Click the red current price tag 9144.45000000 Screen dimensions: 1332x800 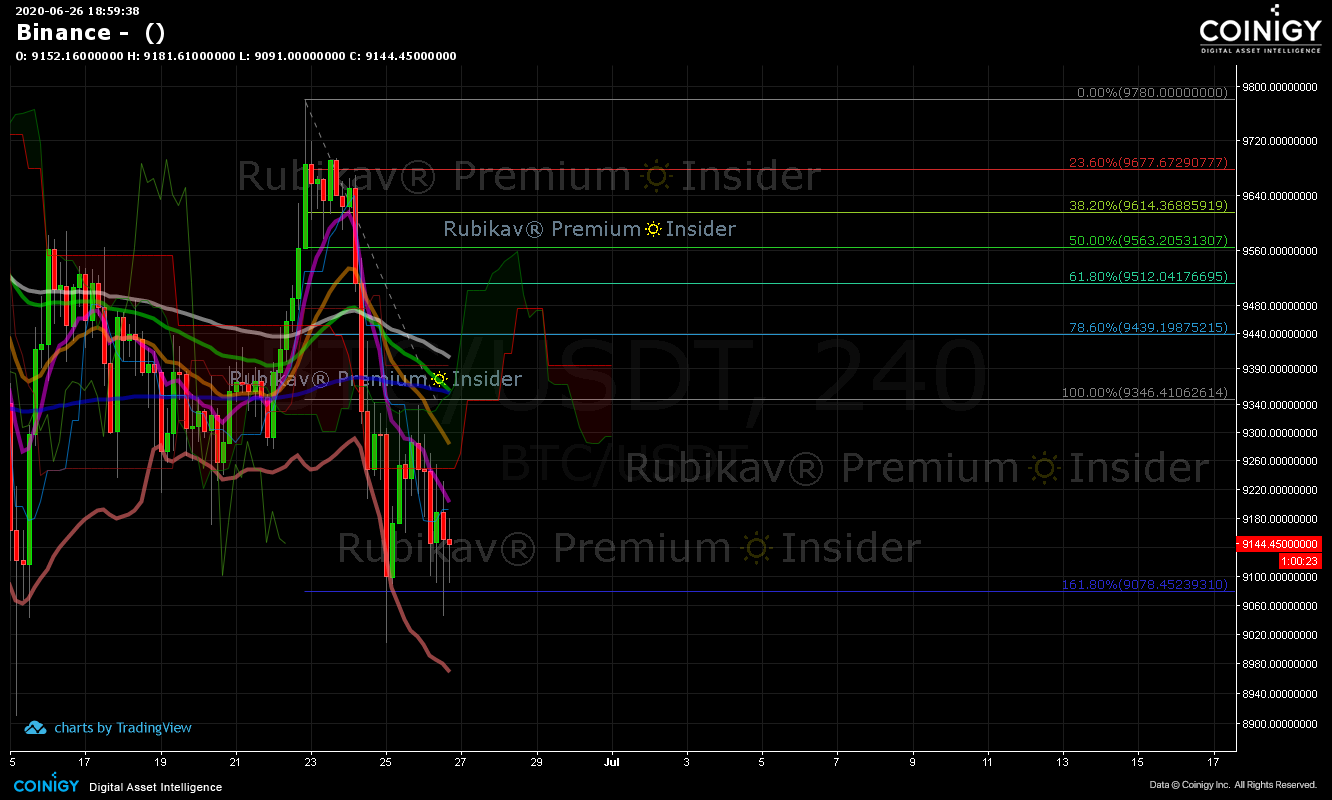[x=1280, y=544]
